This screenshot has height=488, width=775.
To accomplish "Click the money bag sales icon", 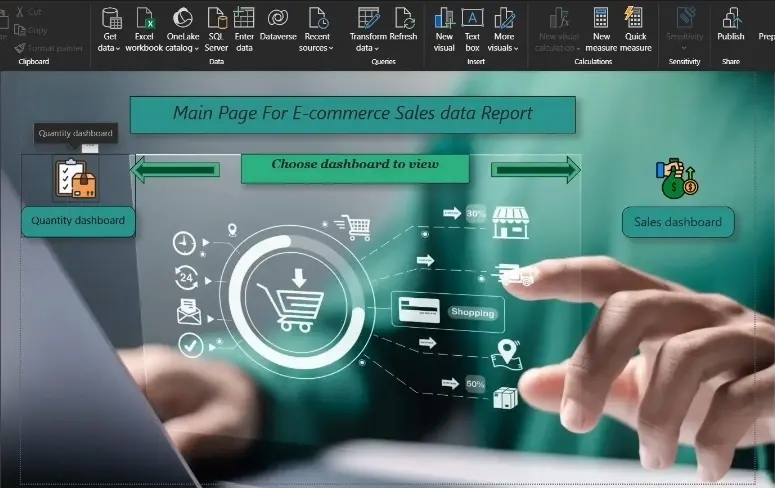I will click(677, 178).
